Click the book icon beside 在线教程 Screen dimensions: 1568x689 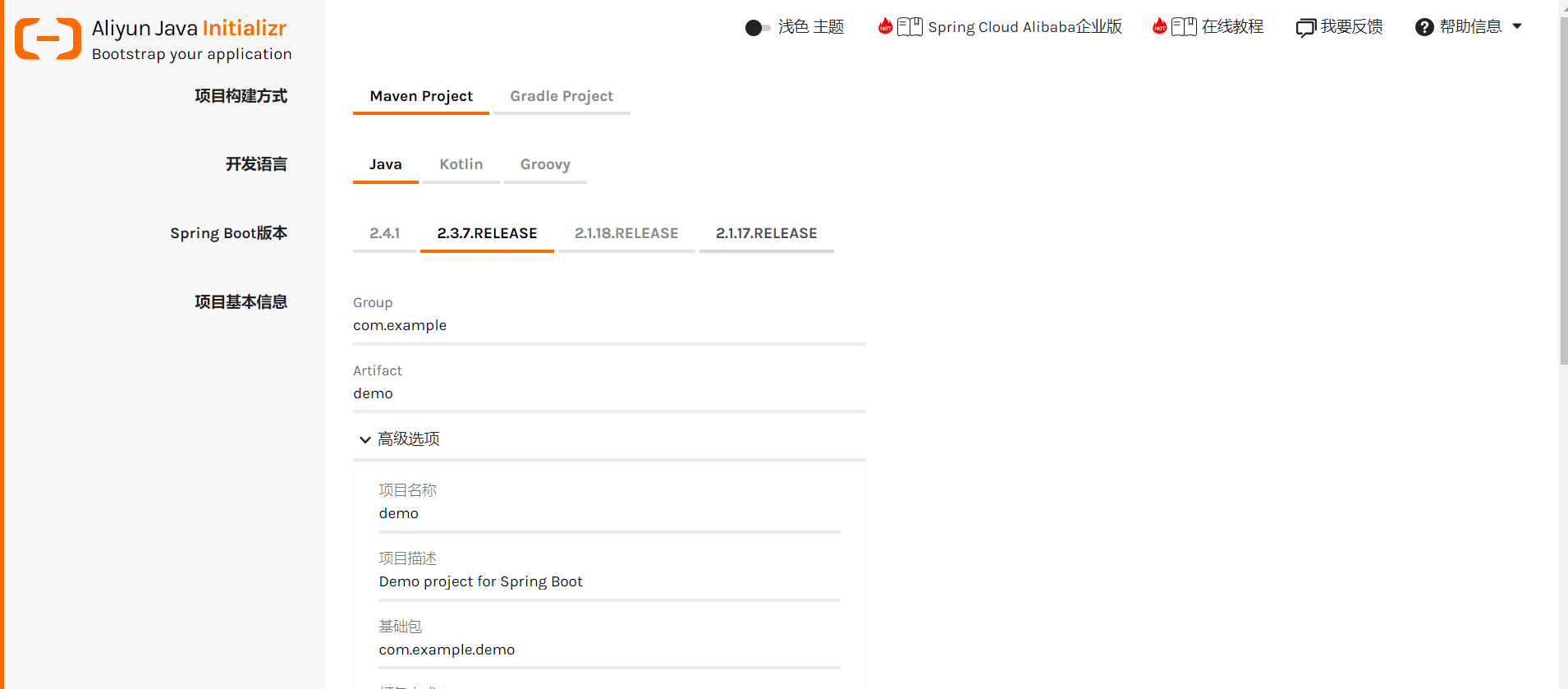[x=1184, y=27]
